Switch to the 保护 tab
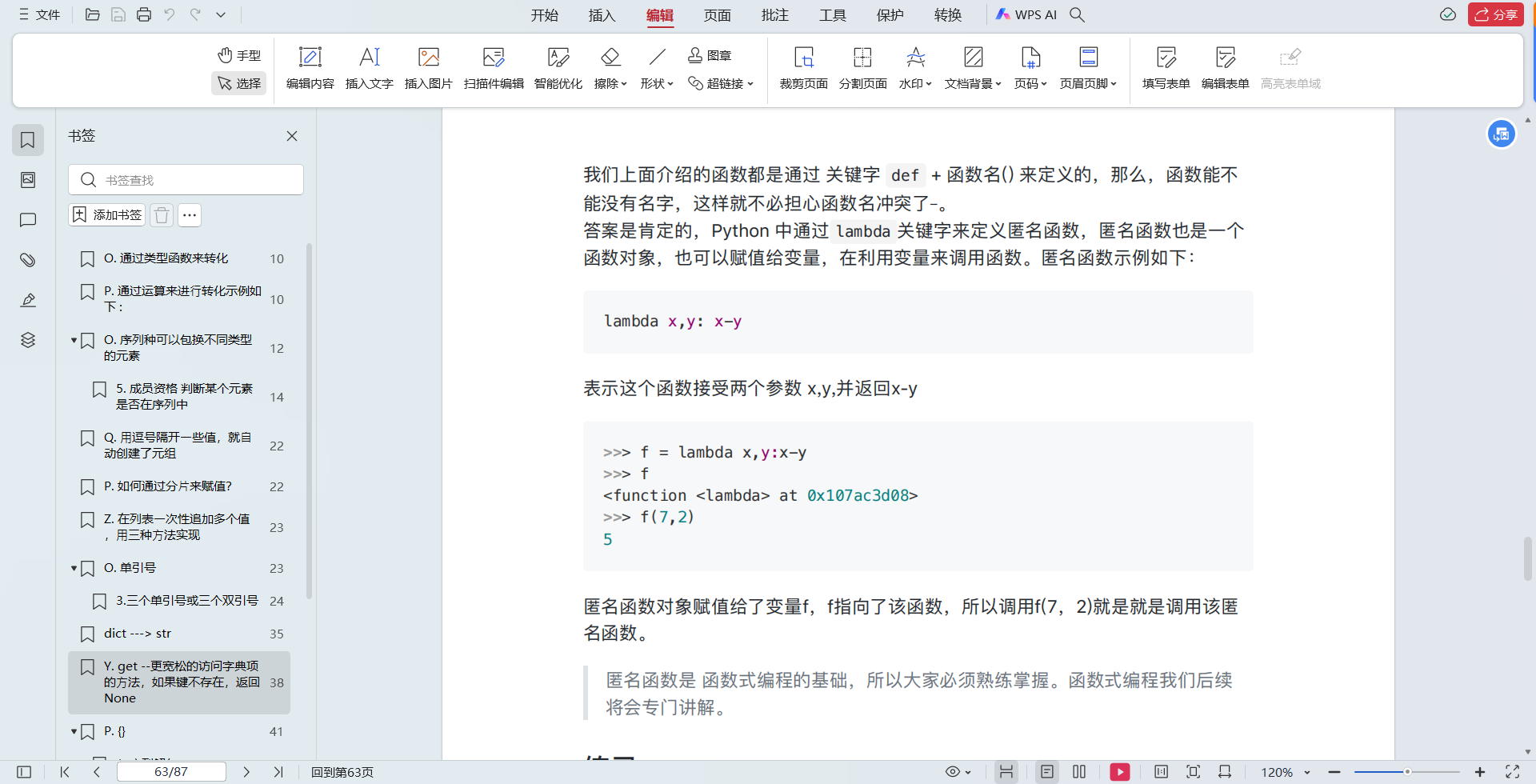Viewport: 1536px width, 784px height. pyautogui.click(x=890, y=15)
